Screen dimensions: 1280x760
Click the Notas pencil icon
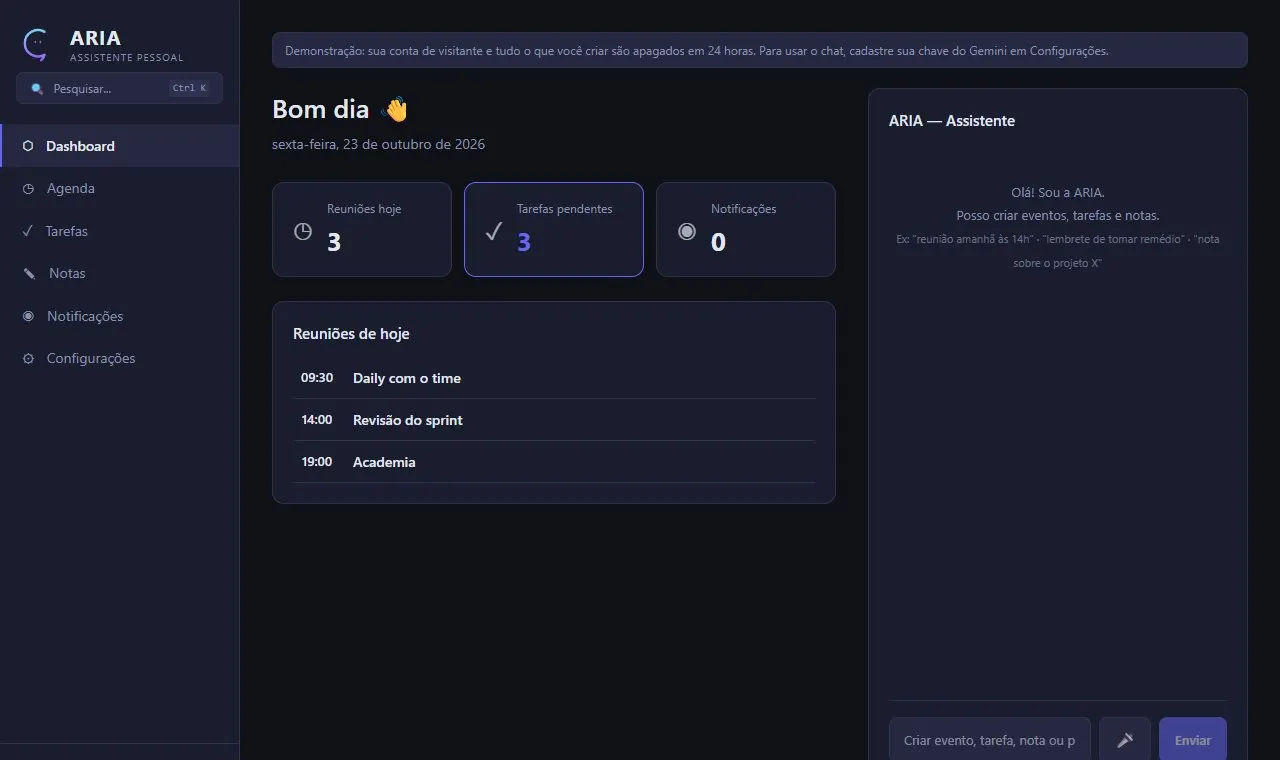[29, 274]
